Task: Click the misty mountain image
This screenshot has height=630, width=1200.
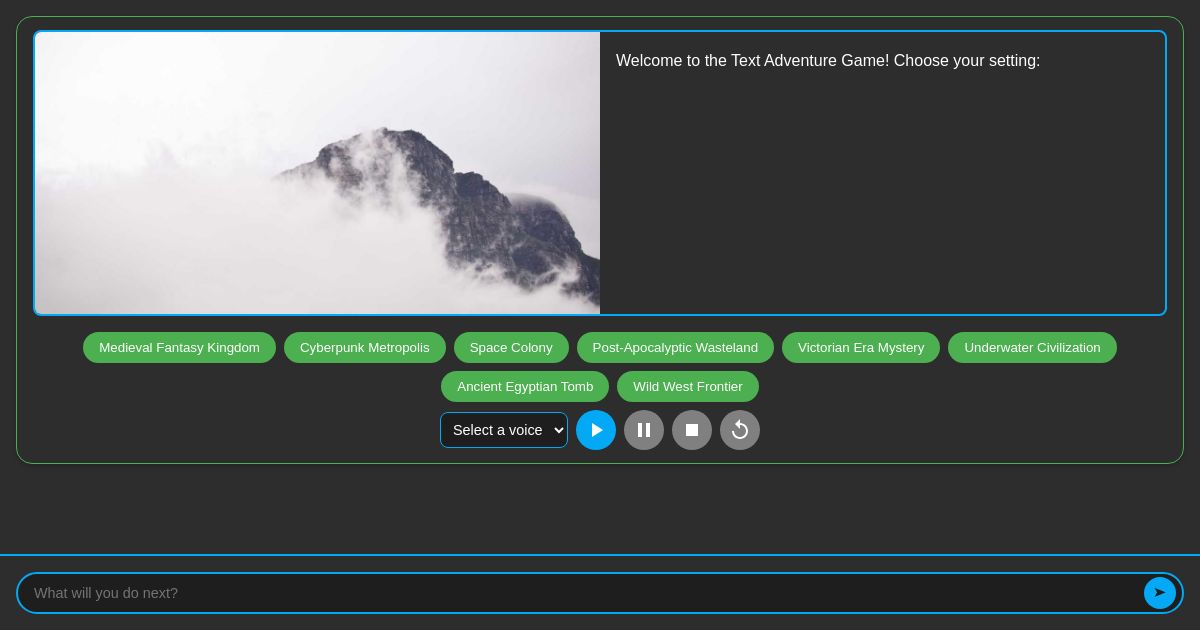Action: click(317, 173)
